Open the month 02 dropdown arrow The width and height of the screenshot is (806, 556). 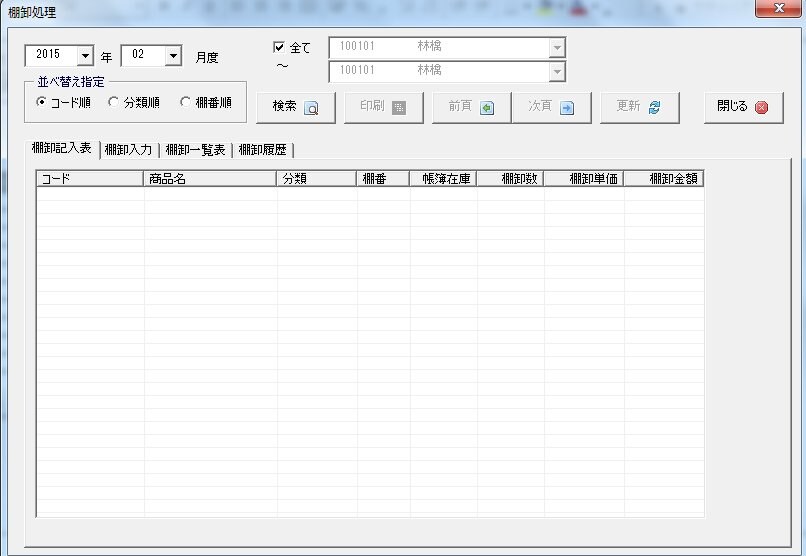click(x=174, y=55)
